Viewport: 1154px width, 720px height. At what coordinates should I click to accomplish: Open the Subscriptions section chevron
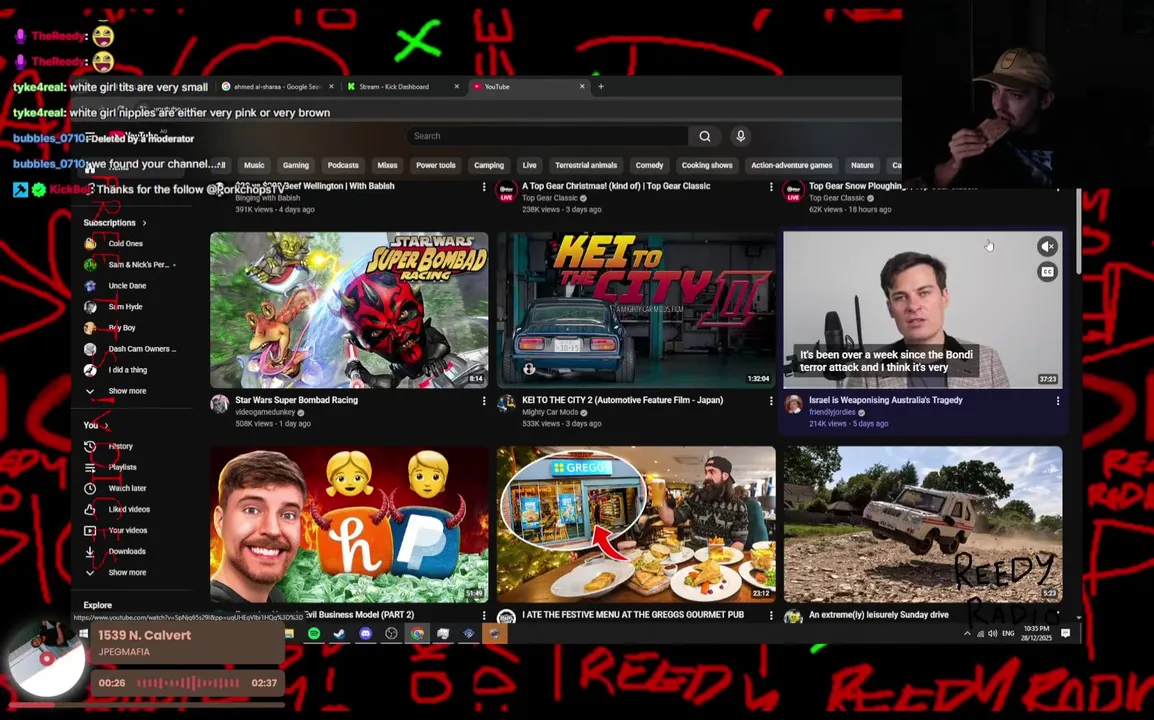click(144, 223)
